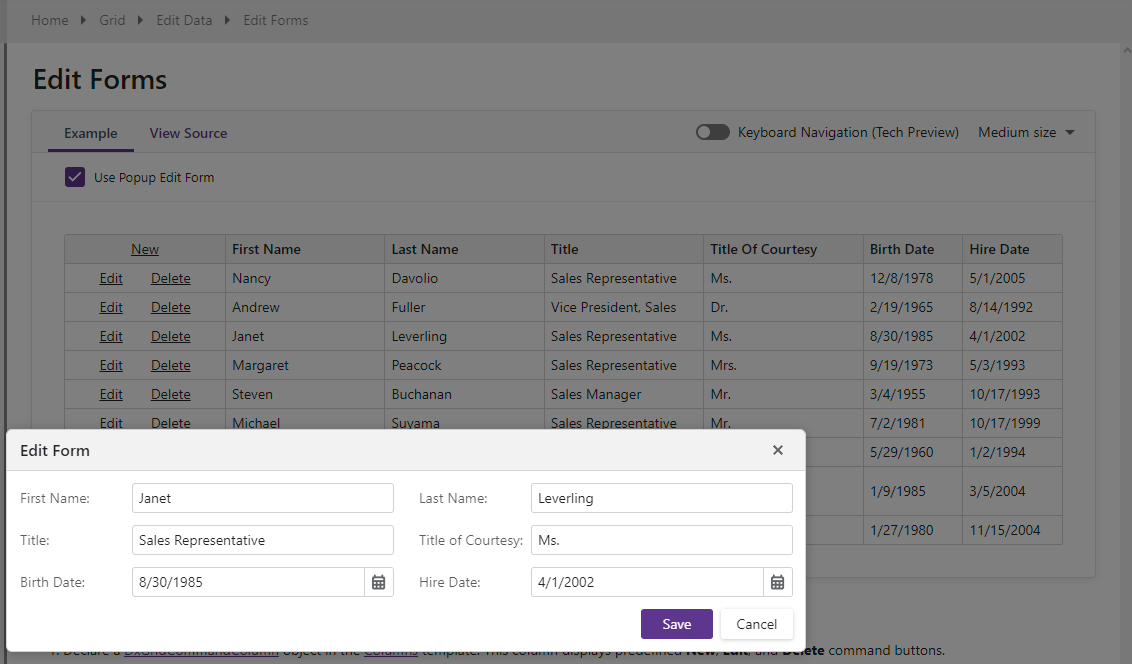The width and height of the screenshot is (1132, 664).
Task: Switch to the View Source tab
Action: (x=188, y=133)
